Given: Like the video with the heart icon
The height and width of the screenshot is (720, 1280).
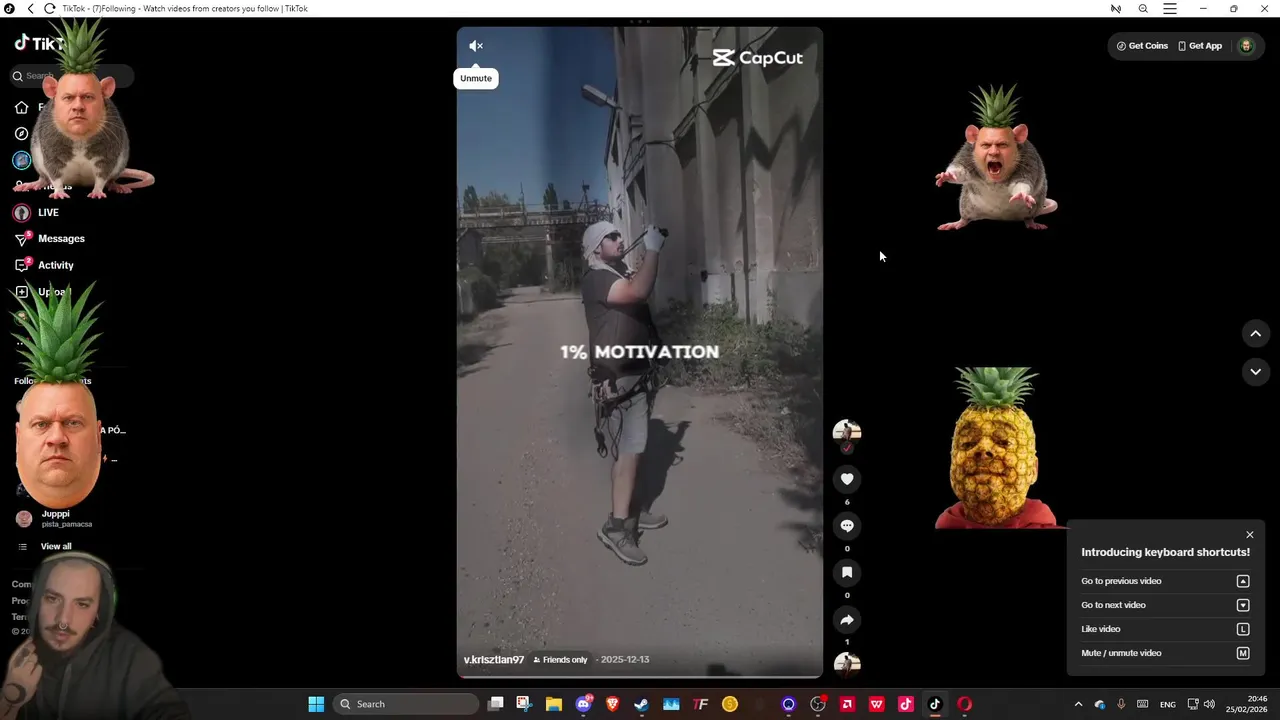Looking at the screenshot, I should pos(847,479).
